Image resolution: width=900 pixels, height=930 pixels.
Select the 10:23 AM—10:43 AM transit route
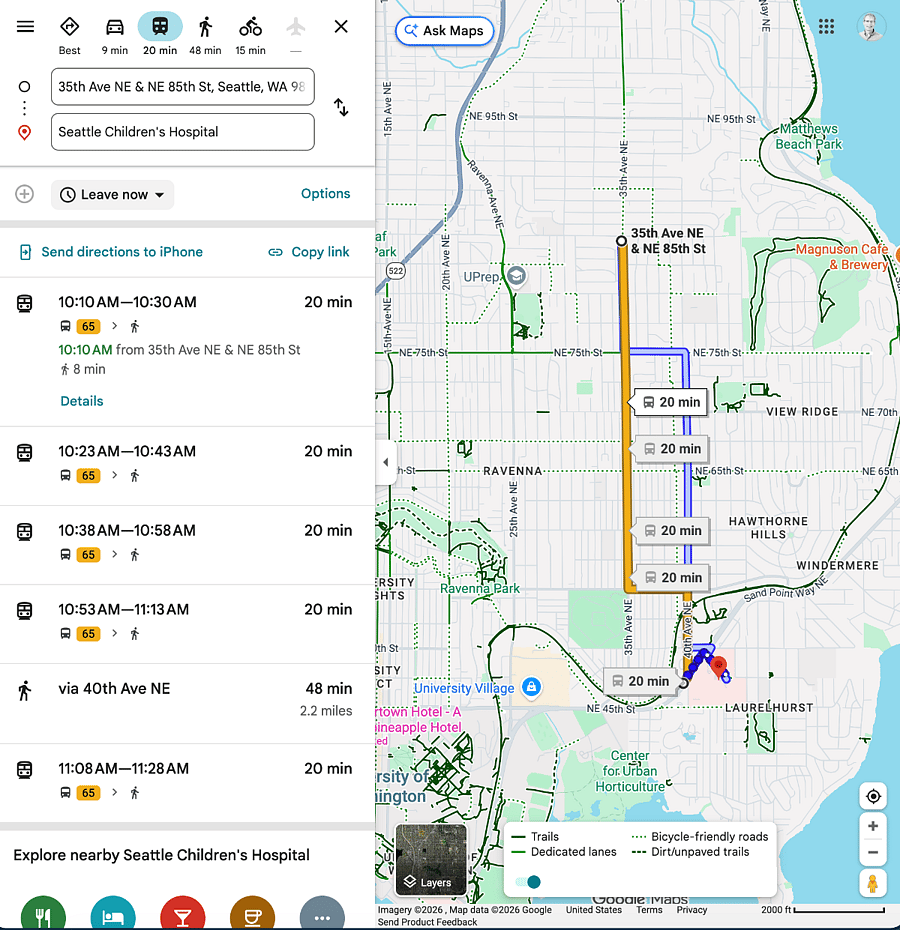[187, 466]
